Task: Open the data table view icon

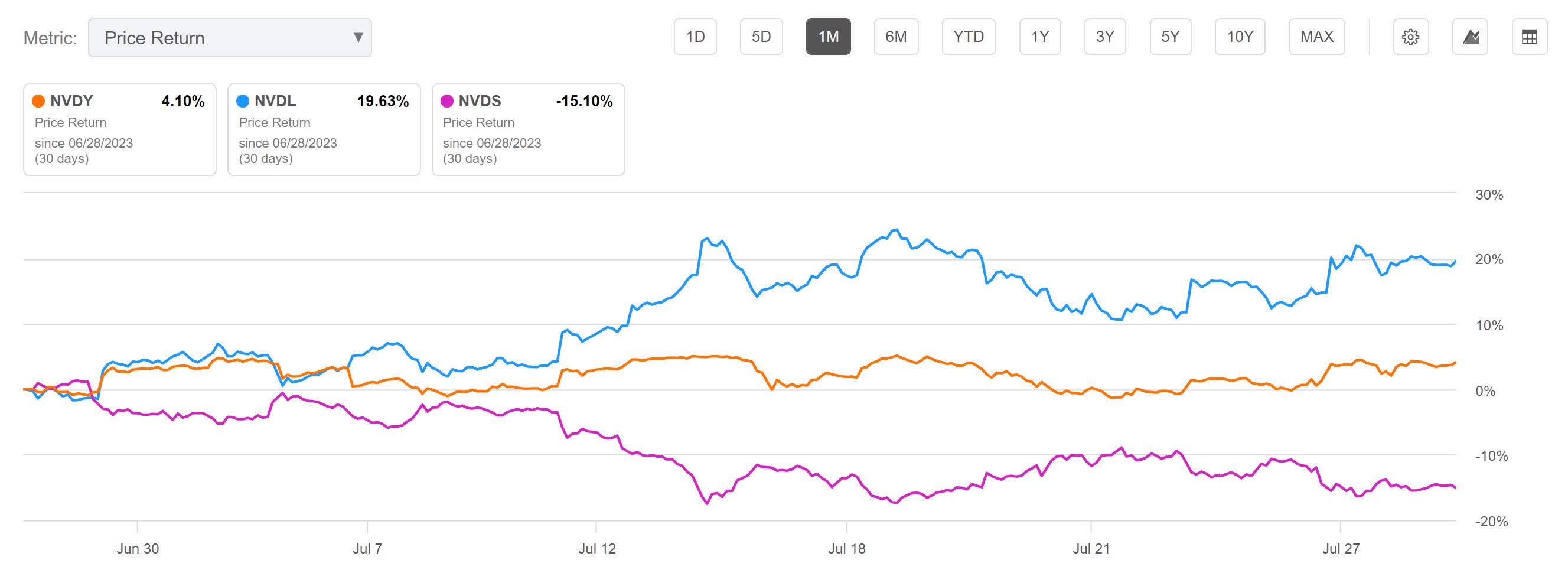Action: coord(1529,37)
